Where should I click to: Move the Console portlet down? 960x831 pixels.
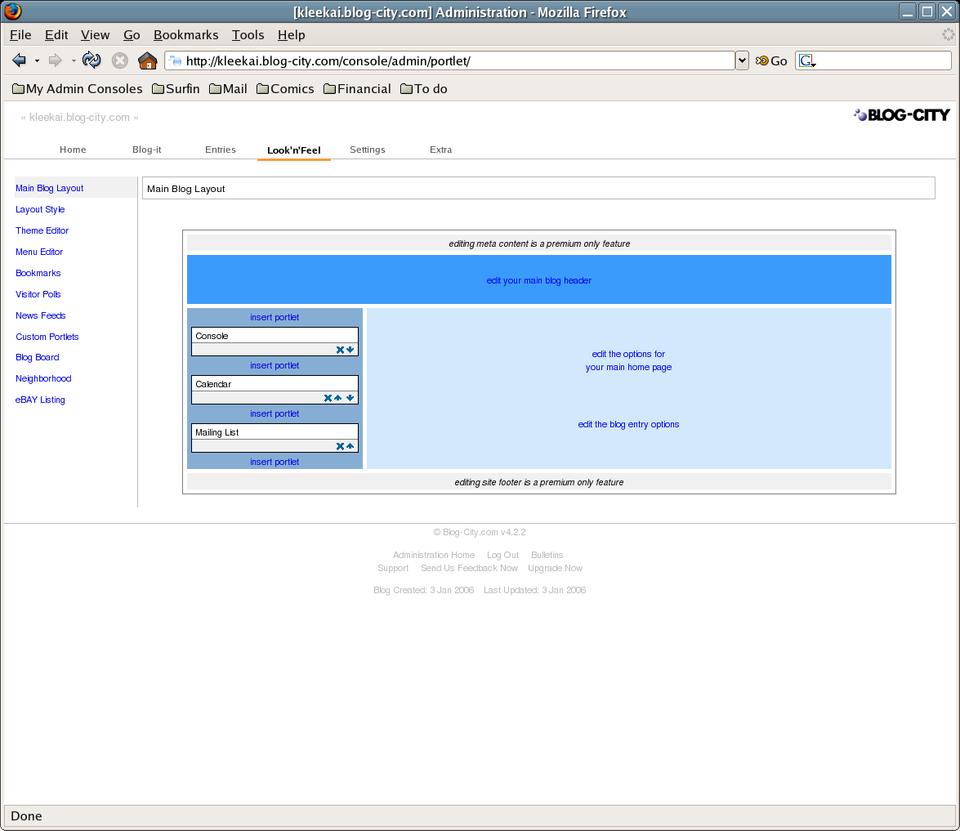click(351, 350)
